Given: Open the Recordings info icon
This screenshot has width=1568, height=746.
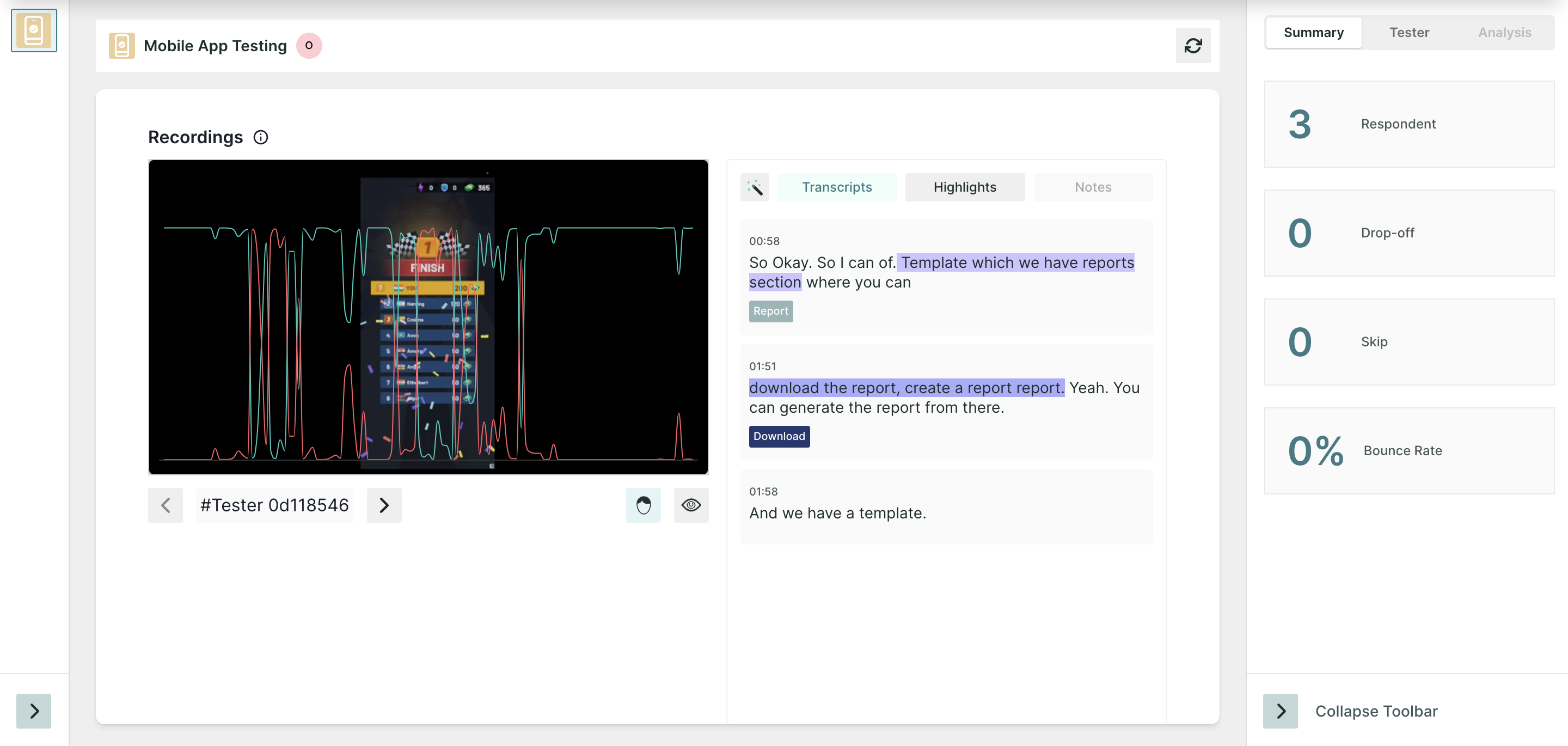Looking at the screenshot, I should 261,138.
